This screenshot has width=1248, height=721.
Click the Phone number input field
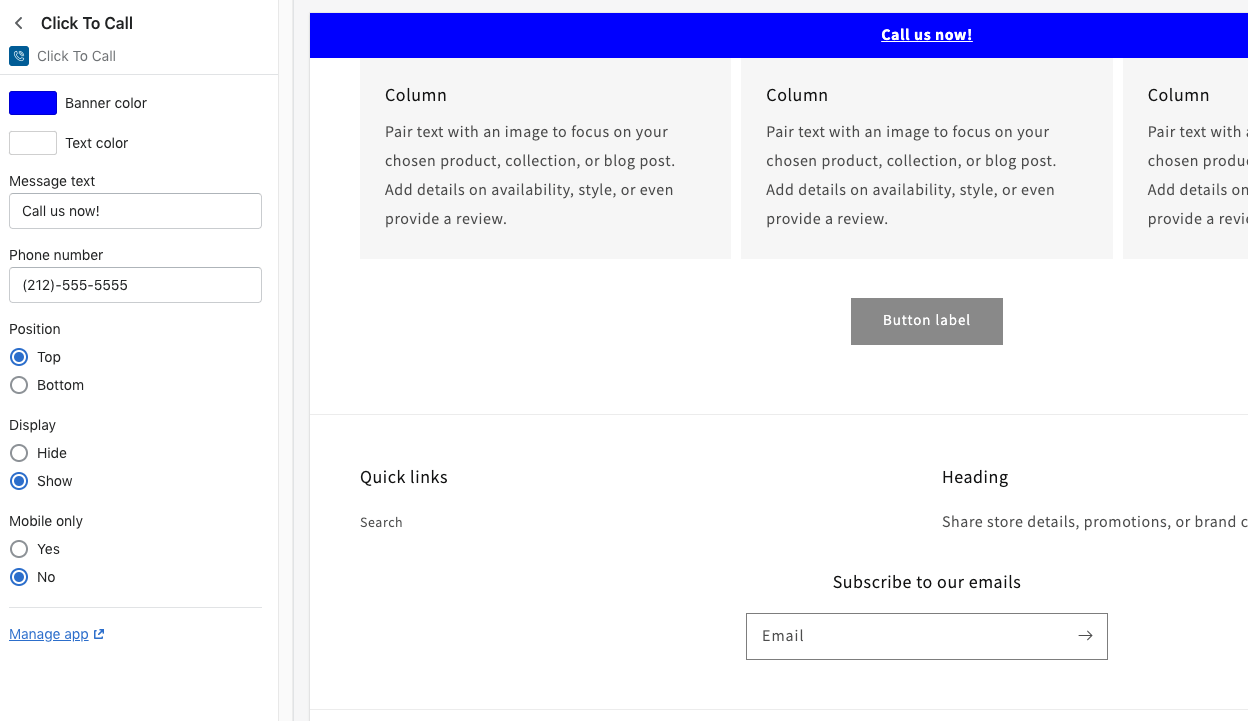[x=135, y=285]
